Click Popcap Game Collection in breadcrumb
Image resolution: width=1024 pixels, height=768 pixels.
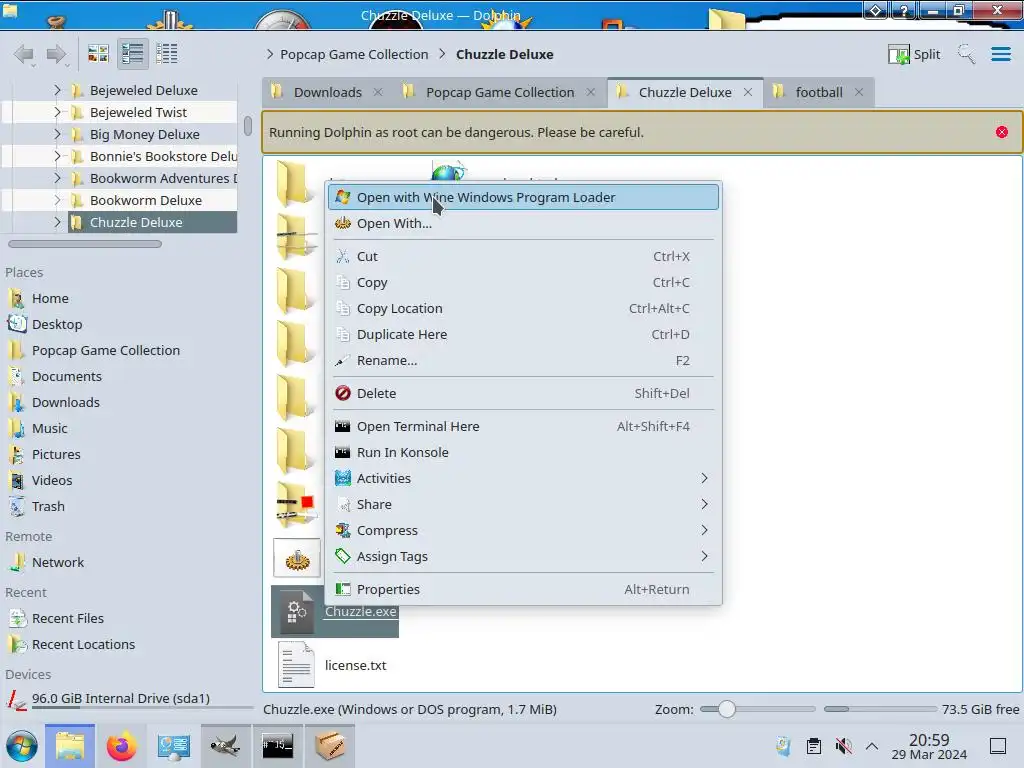click(354, 54)
